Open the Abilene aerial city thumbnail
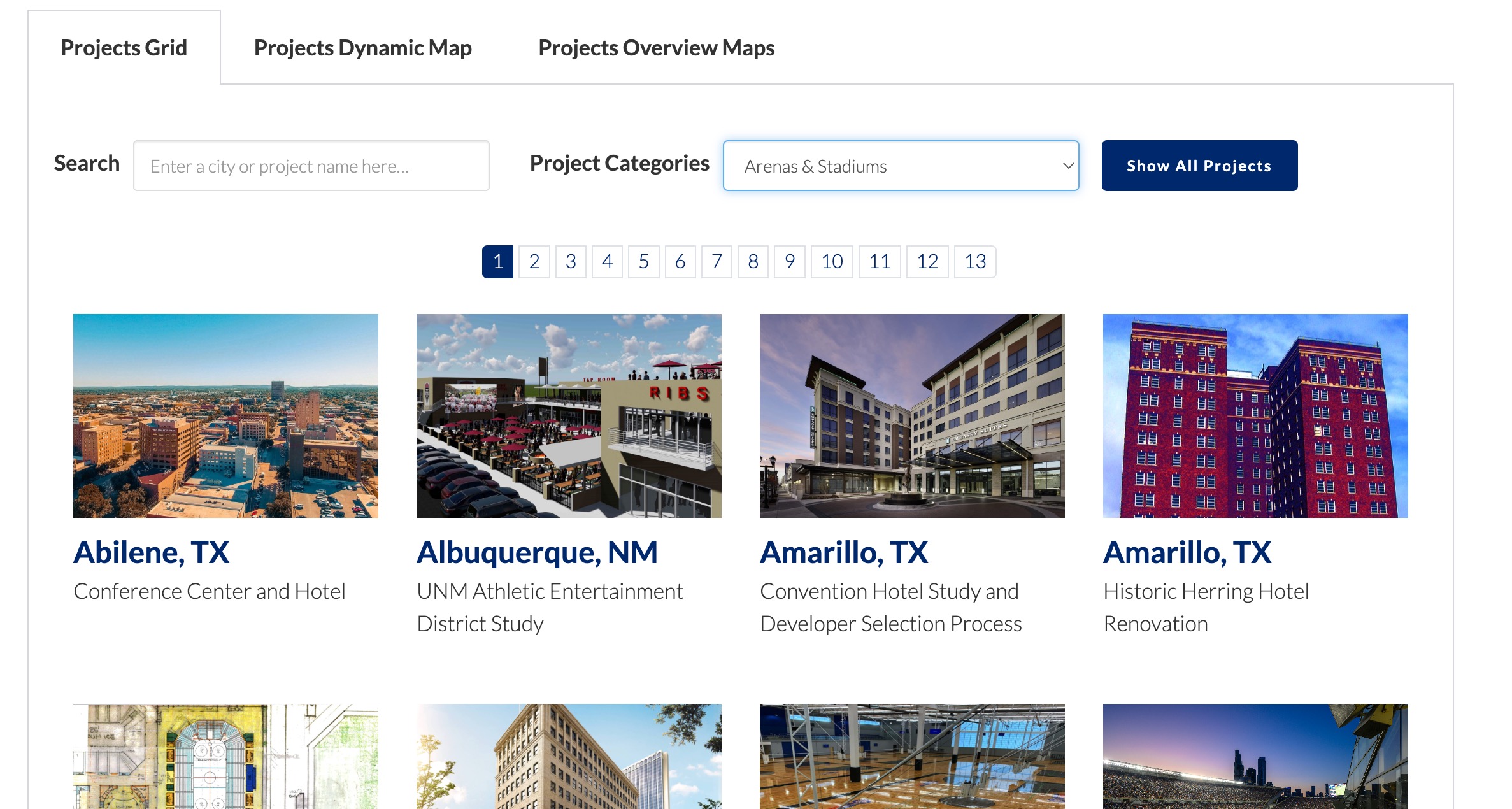 point(225,415)
